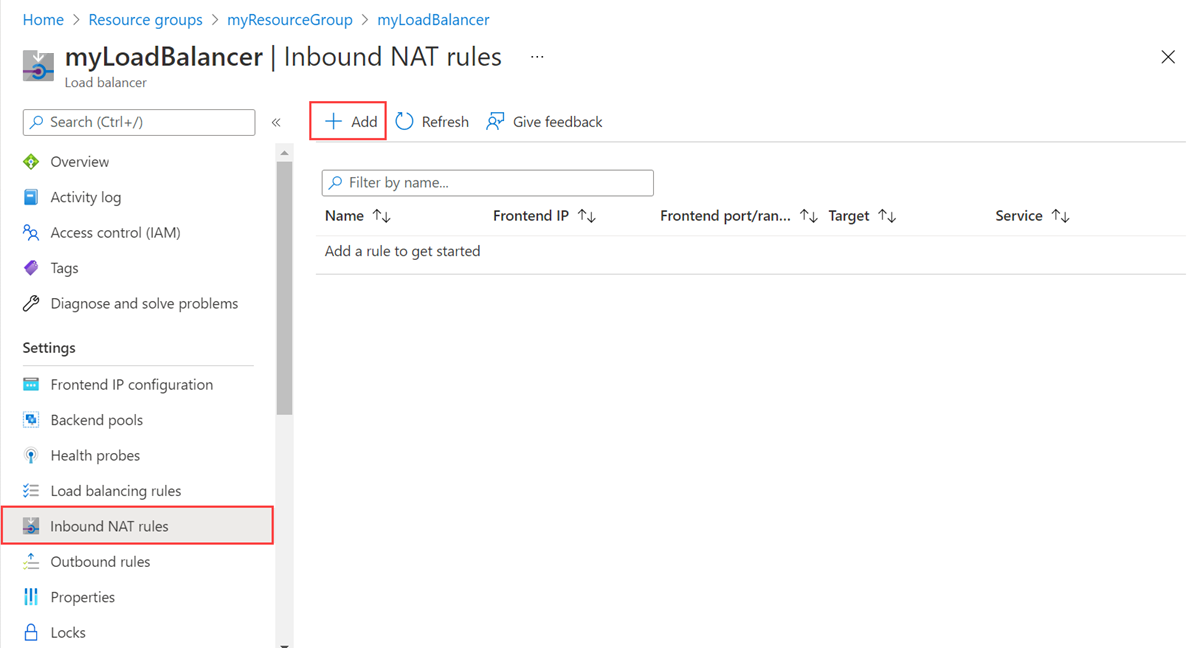
Task: Sort by Frontend IP column arrows
Action: point(587,216)
